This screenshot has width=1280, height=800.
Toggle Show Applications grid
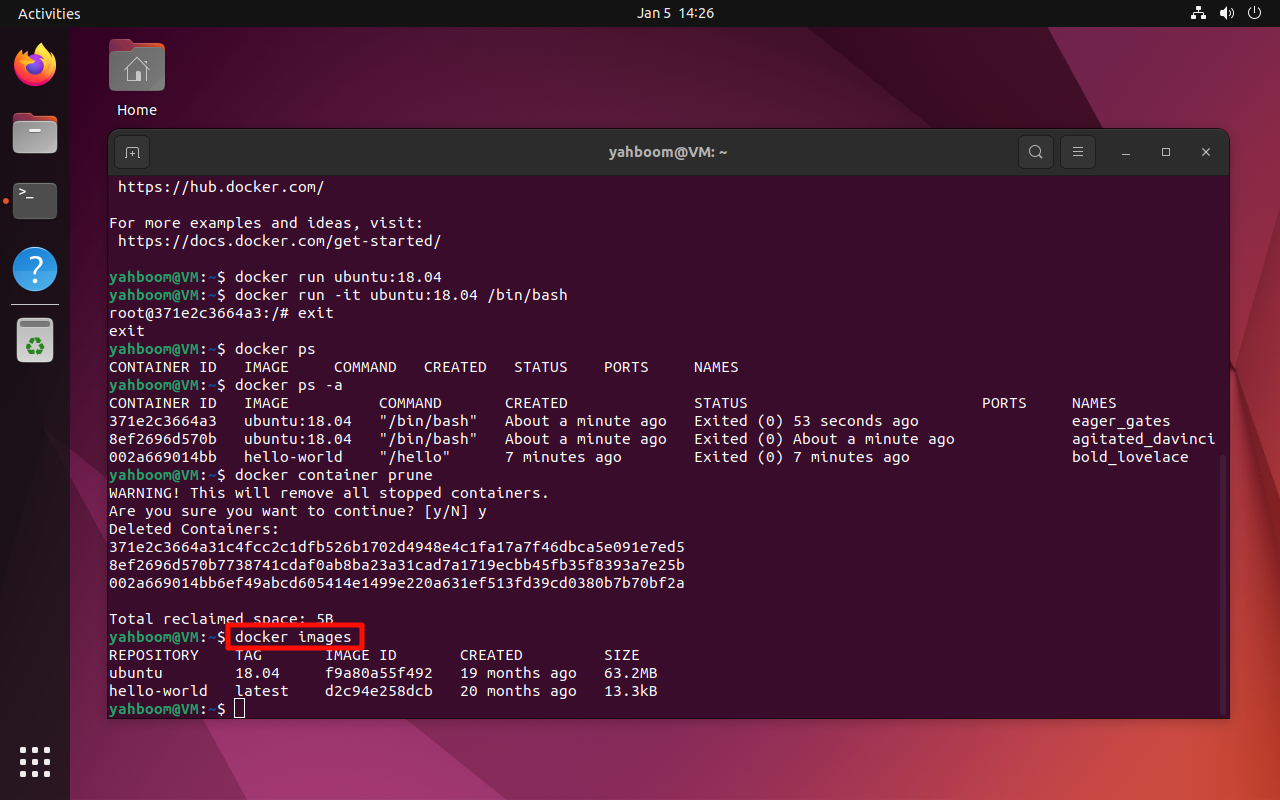(x=34, y=762)
